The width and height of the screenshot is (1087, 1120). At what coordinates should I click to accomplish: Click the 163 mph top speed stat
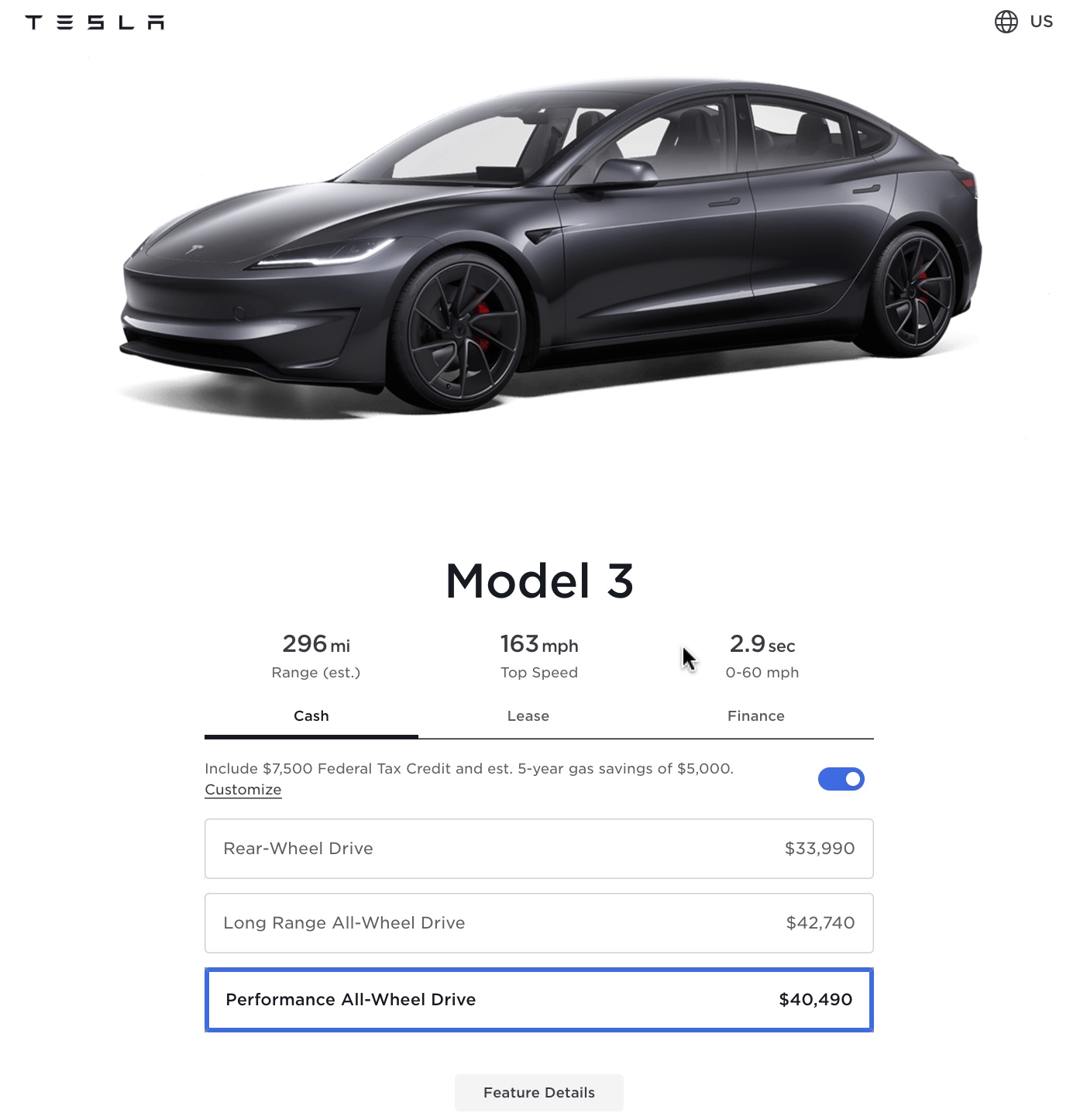[x=539, y=656]
